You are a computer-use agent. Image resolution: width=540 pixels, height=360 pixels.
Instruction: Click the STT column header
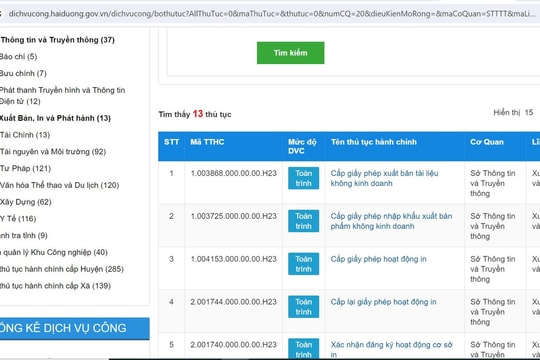click(x=171, y=142)
